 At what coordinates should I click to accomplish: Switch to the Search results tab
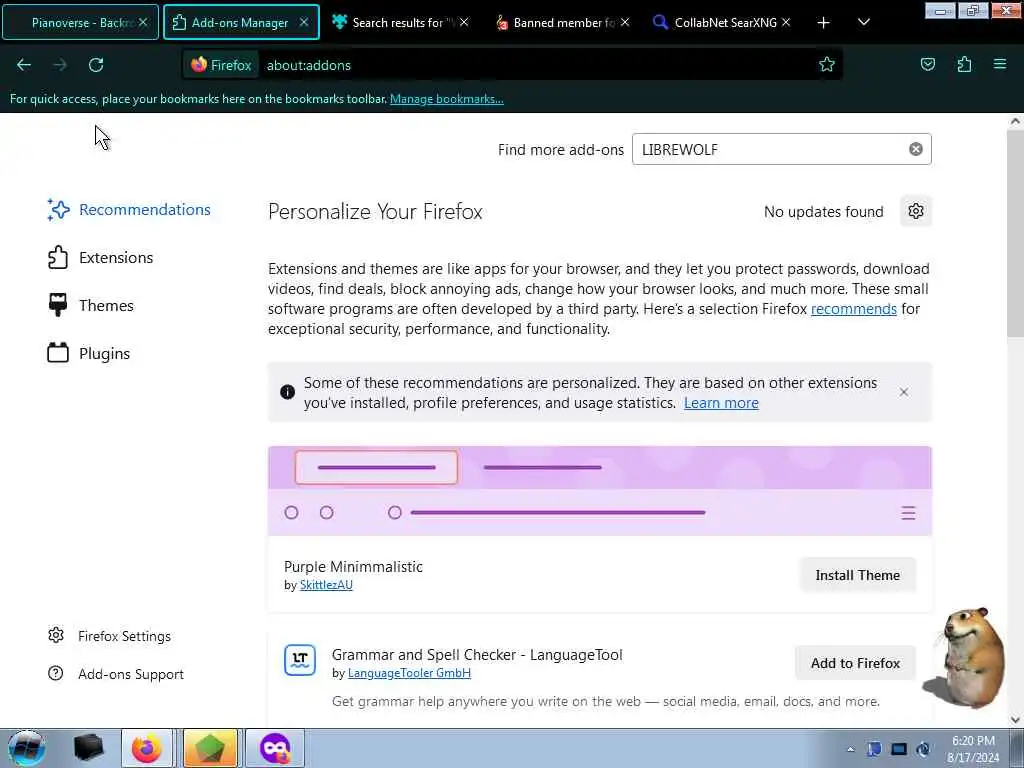[x=399, y=22]
